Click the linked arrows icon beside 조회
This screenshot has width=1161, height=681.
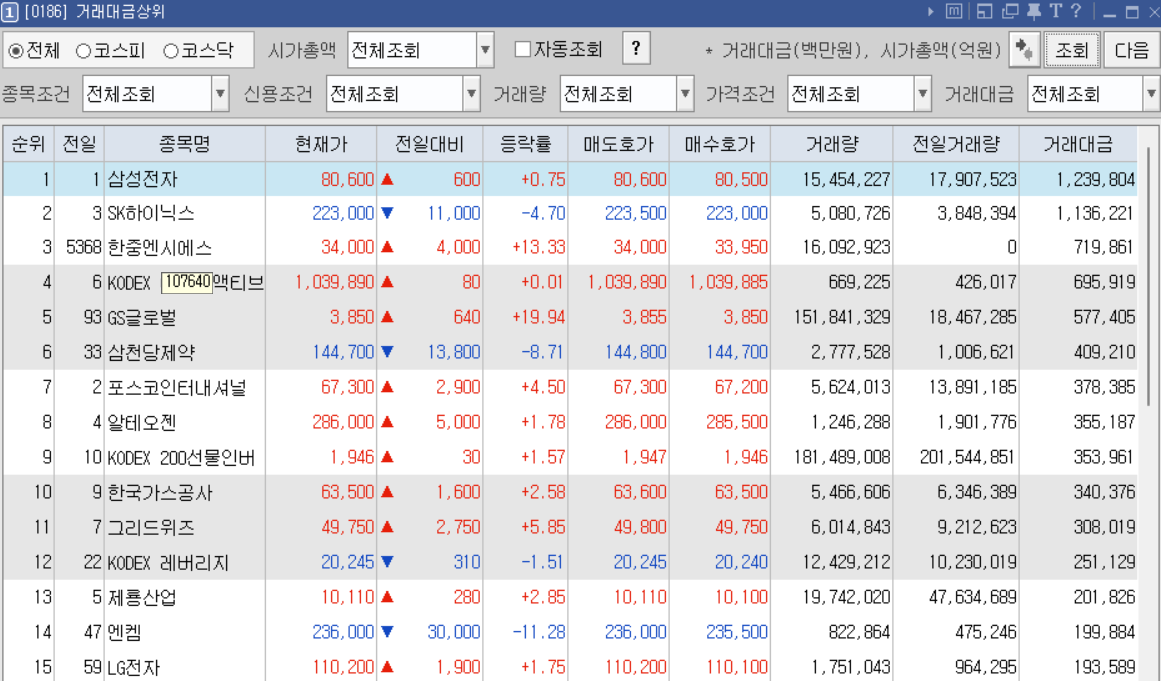pos(1025,50)
